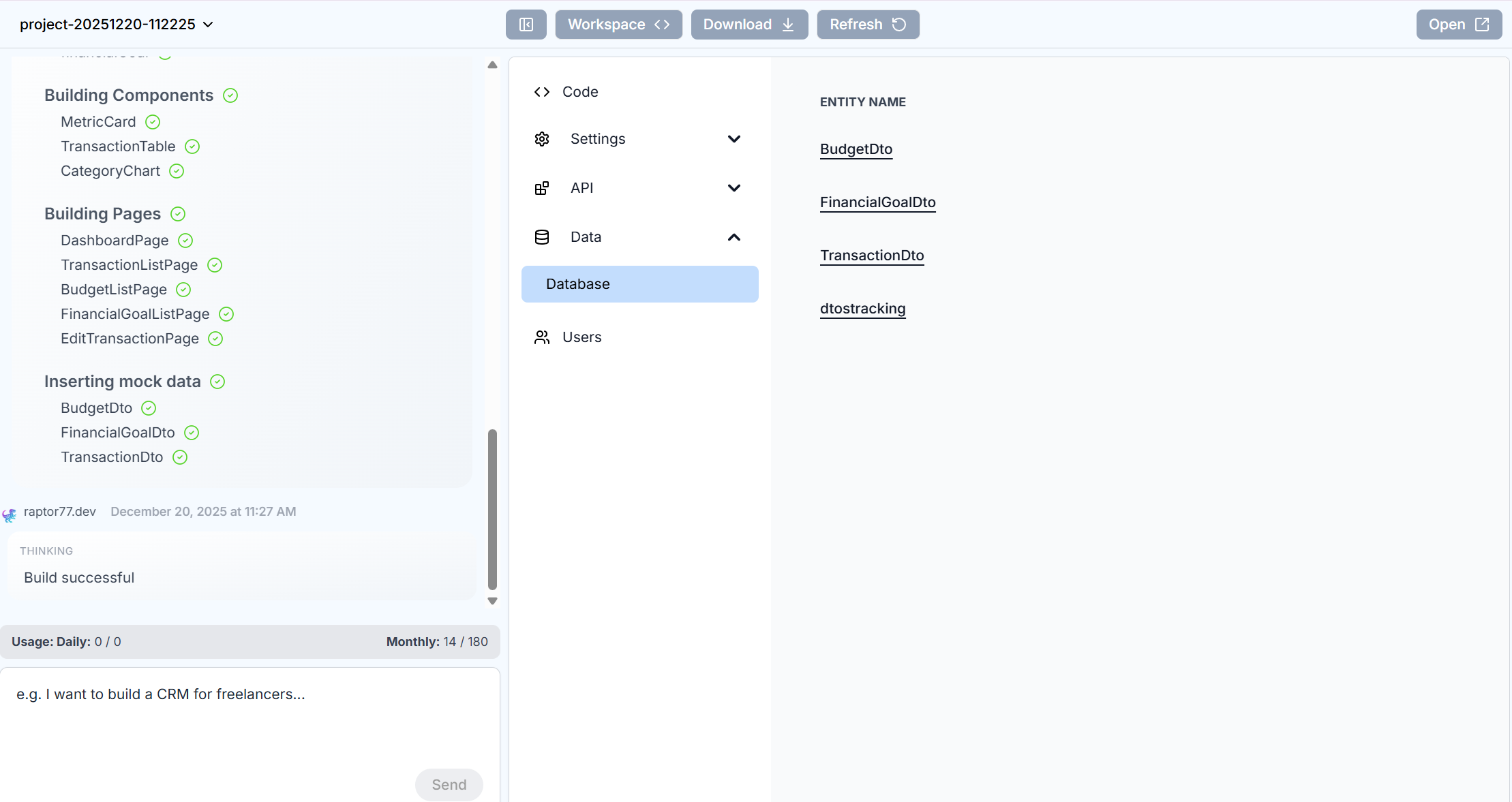Click the check icon next to Building Components
The height and width of the screenshot is (802, 1512).
230,95
